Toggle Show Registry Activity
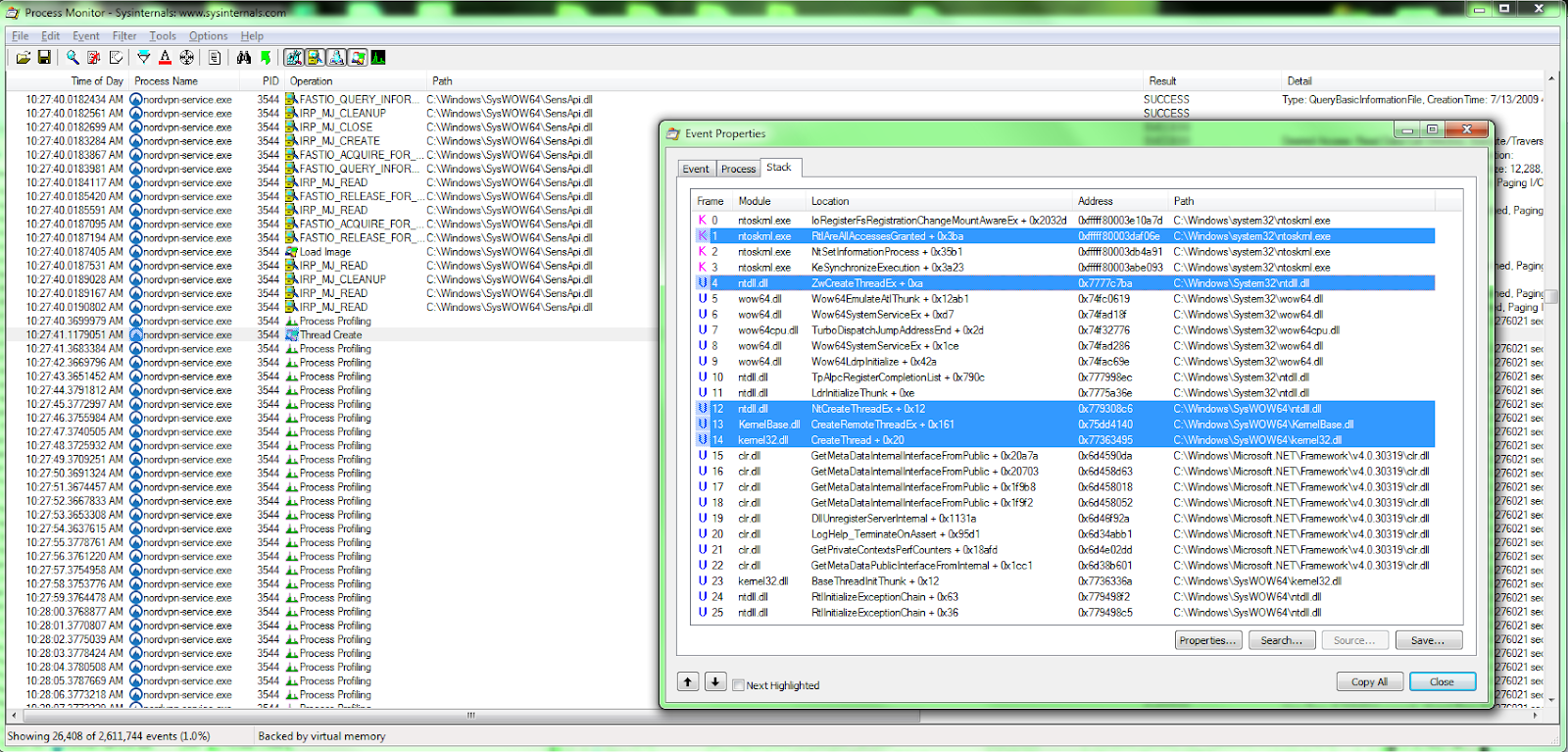 (x=293, y=58)
